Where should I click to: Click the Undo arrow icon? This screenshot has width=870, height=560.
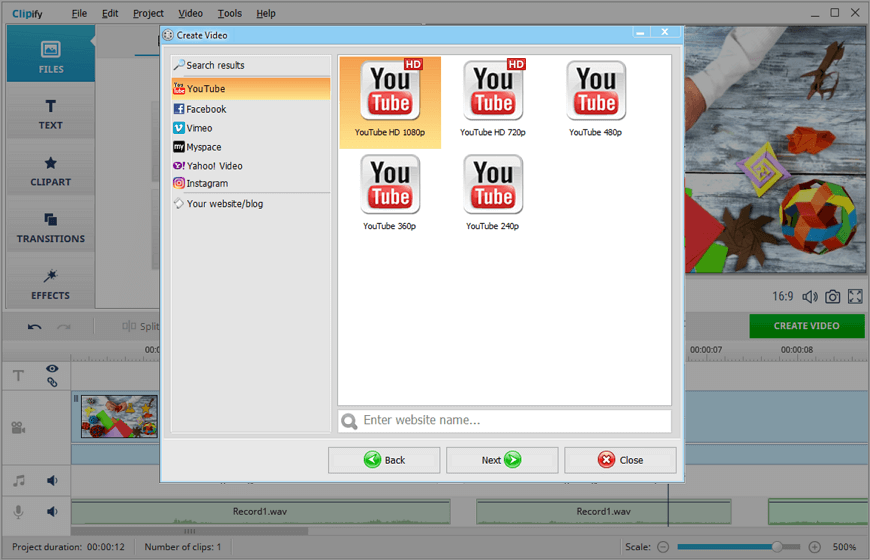coord(34,326)
